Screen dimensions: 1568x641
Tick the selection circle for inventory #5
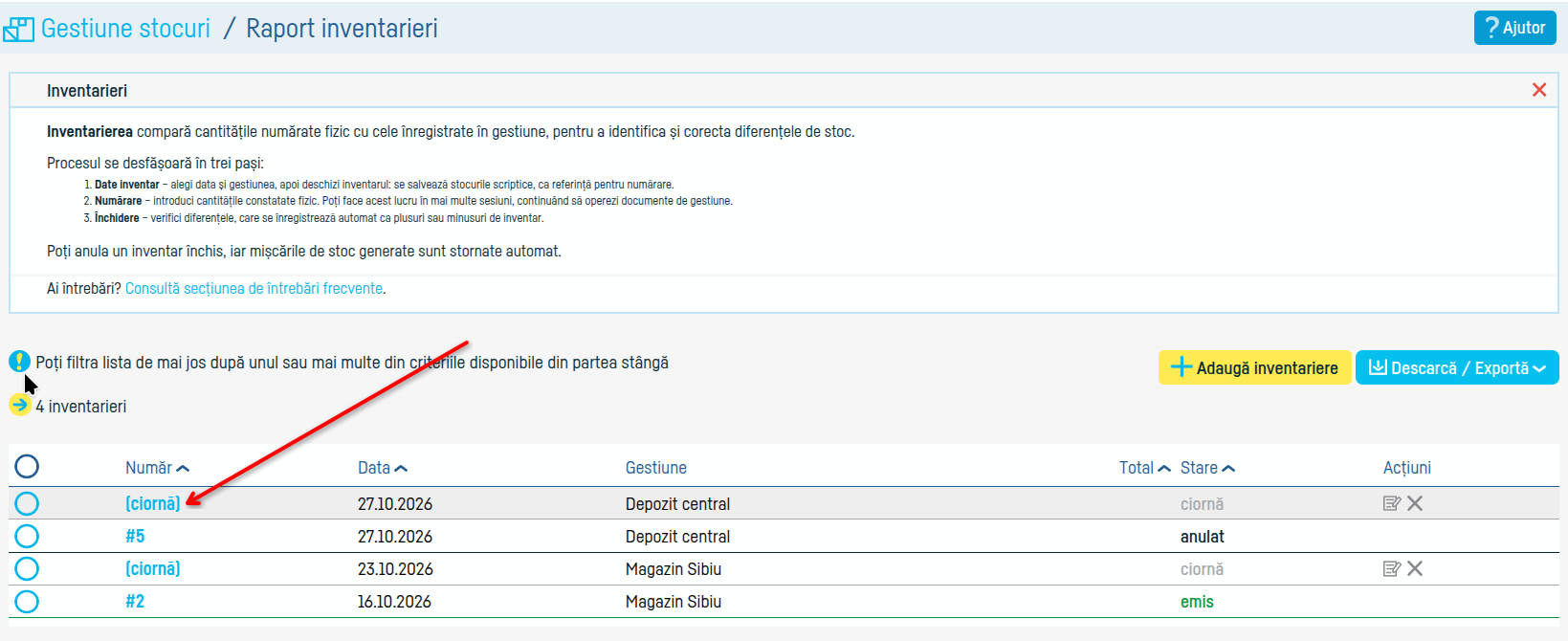[27, 536]
